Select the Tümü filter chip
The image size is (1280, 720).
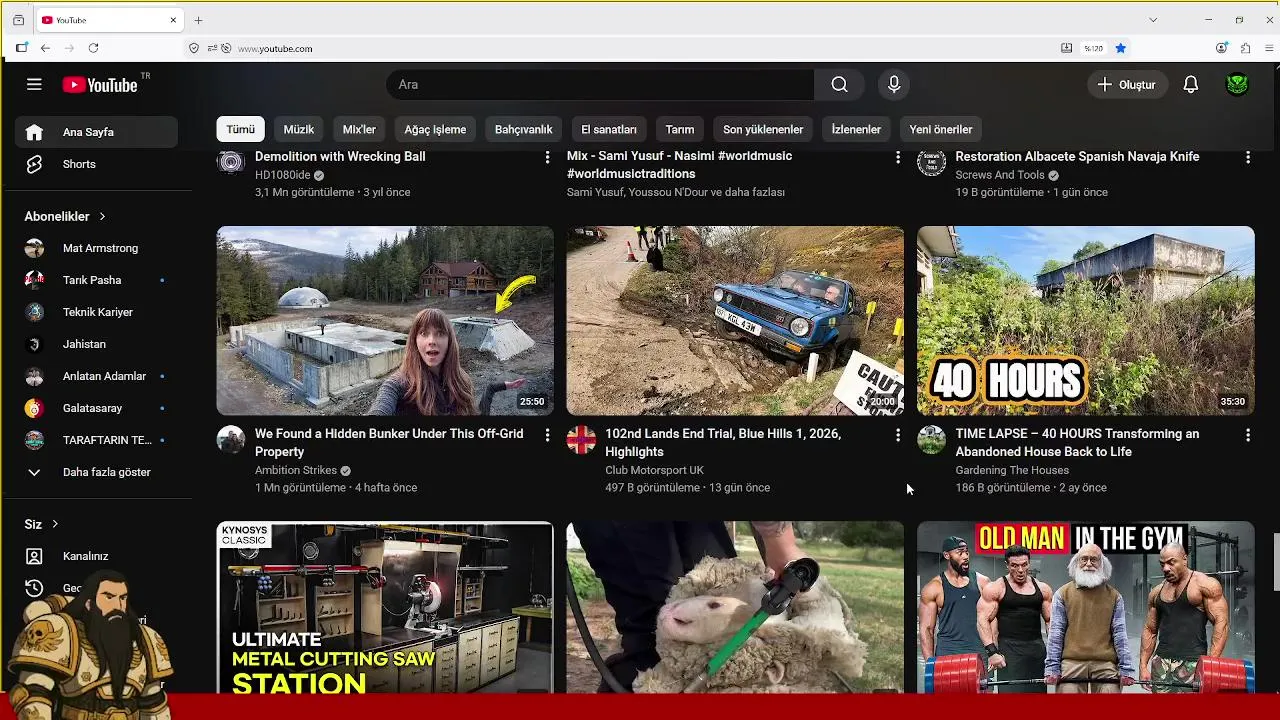(x=240, y=129)
